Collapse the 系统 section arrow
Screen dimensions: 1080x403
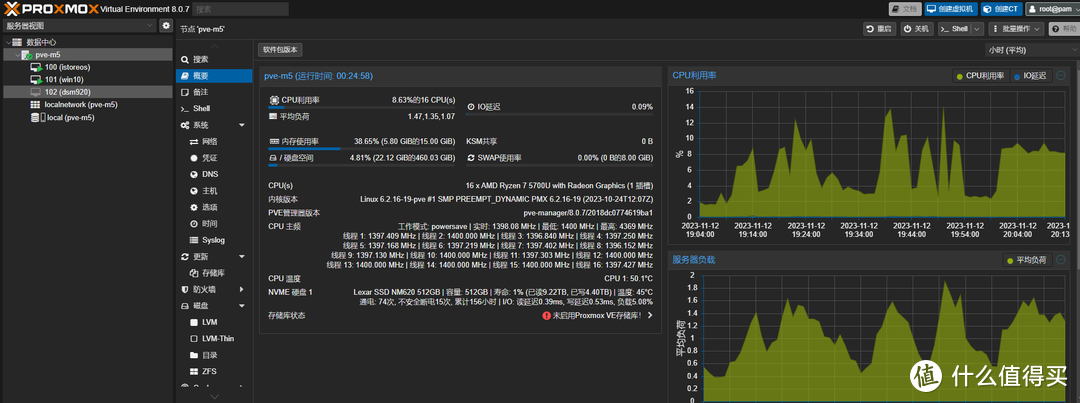pos(242,125)
